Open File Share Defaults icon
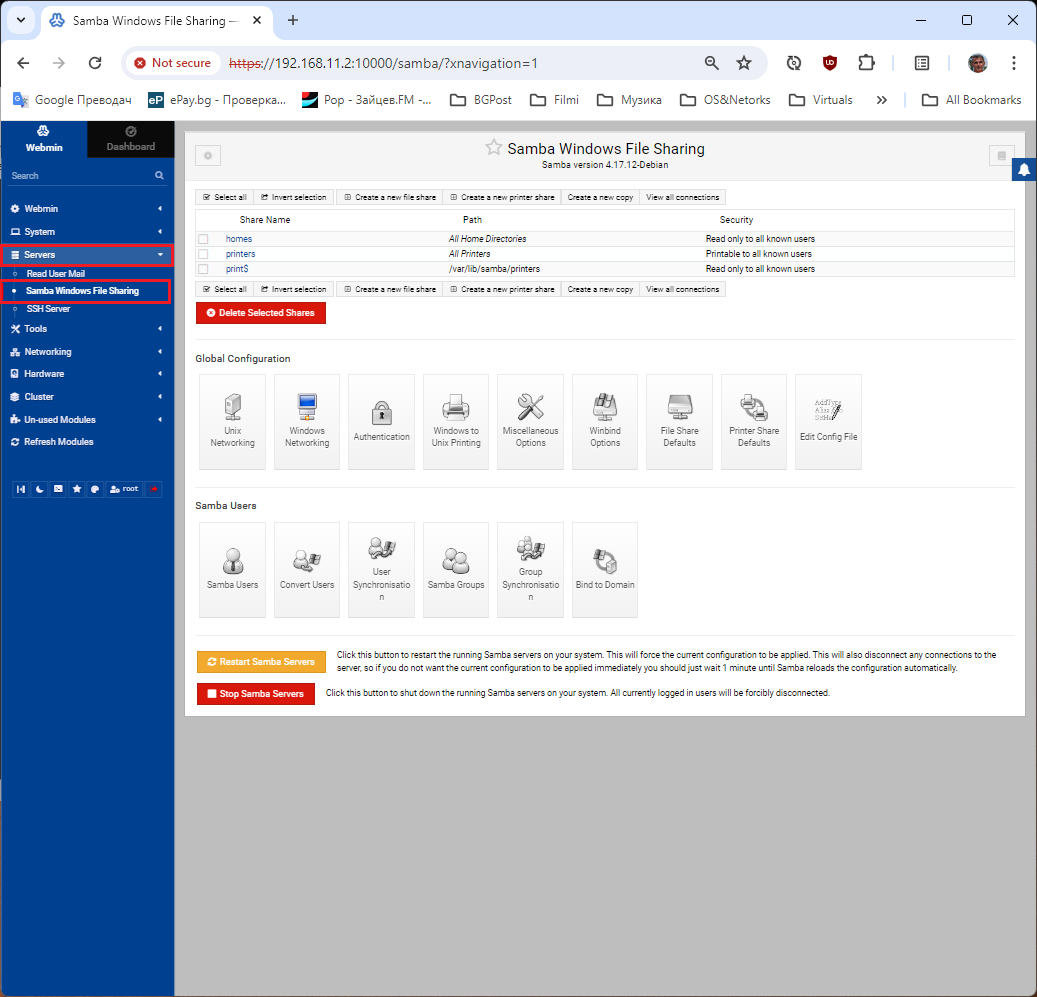1037x997 pixels. [x=679, y=422]
